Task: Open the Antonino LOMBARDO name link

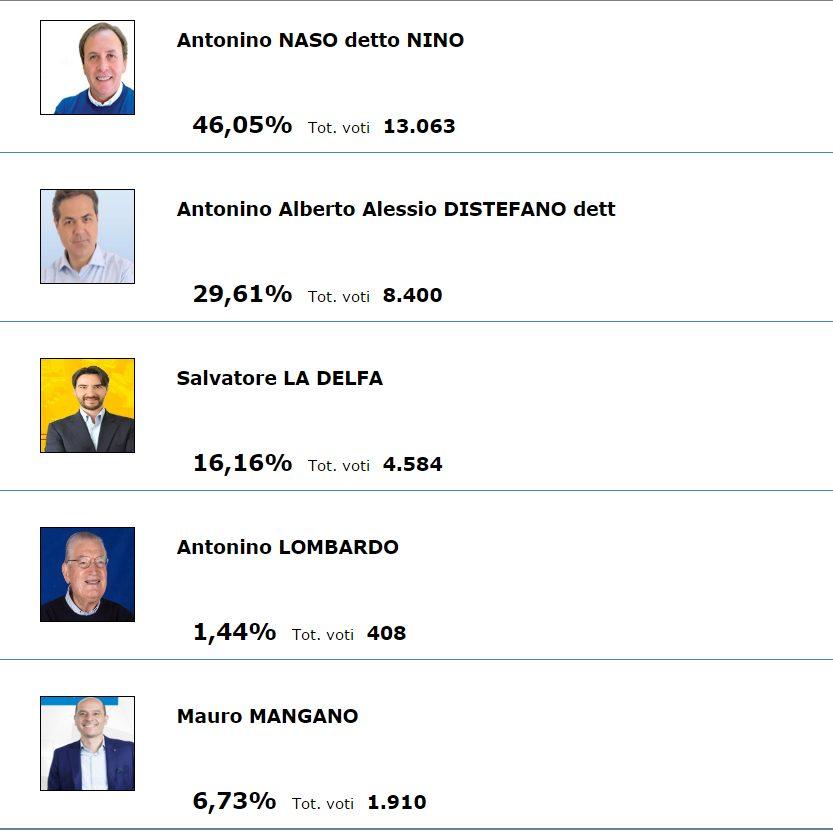Action: [x=288, y=548]
